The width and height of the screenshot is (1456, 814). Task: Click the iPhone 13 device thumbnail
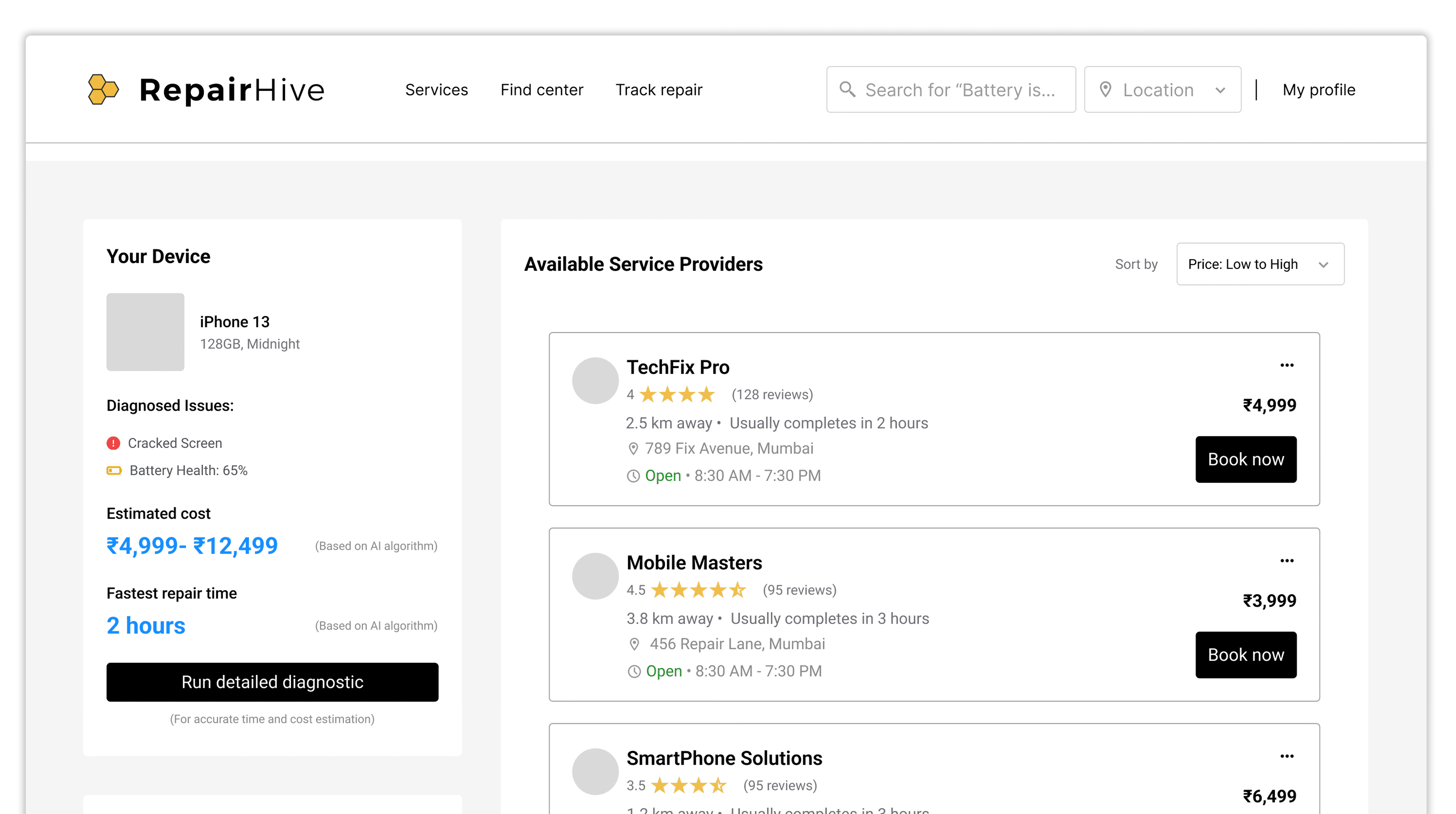click(x=145, y=332)
